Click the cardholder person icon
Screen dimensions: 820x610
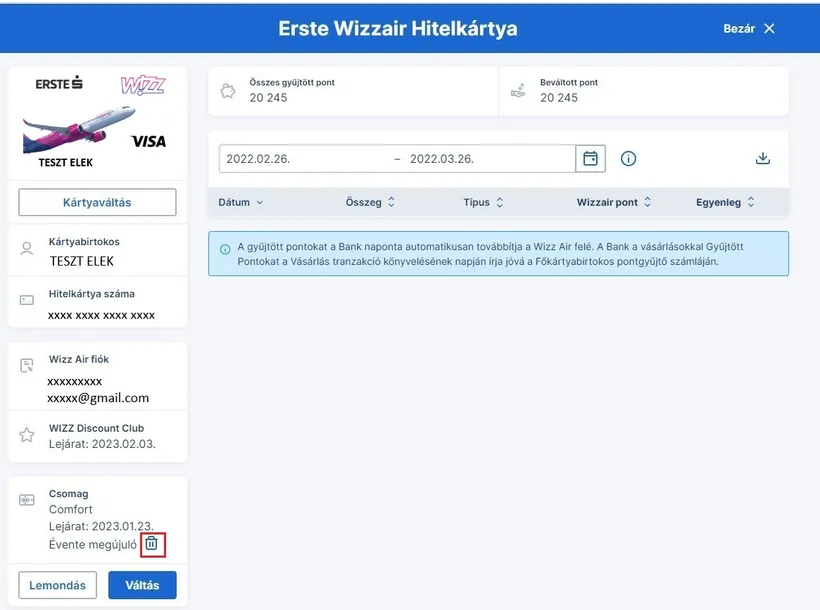pyautogui.click(x=27, y=249)
